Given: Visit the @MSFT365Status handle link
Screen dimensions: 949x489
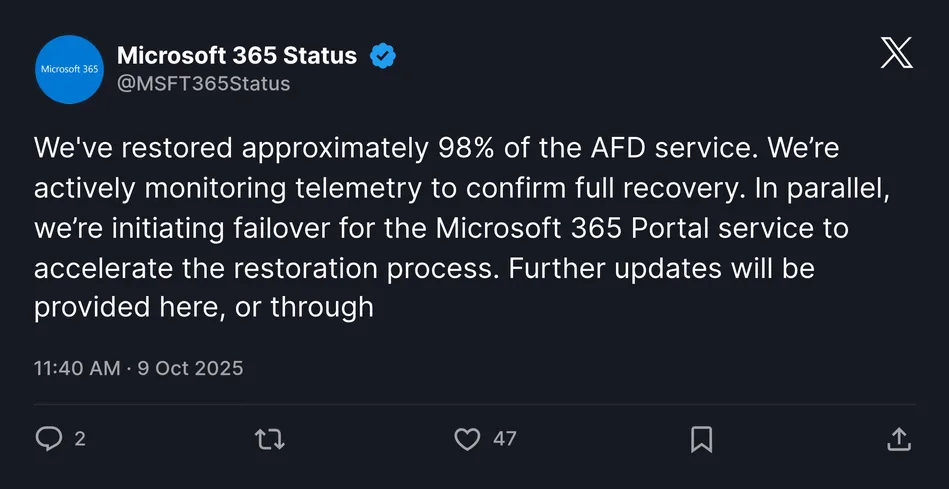Looking at the screenshot, I should pyautogui.click(x=204, y=84).
